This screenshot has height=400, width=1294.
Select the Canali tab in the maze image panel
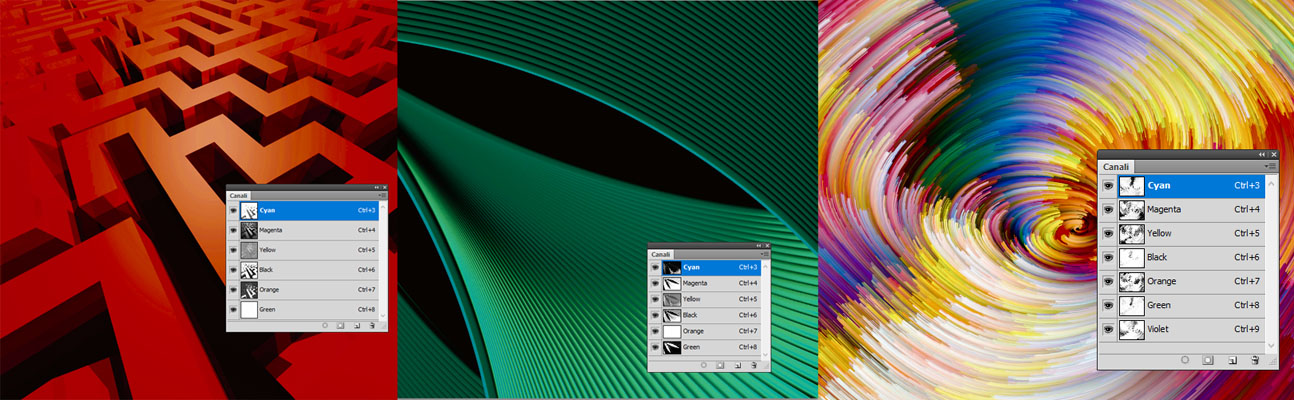tap(238, 195)
